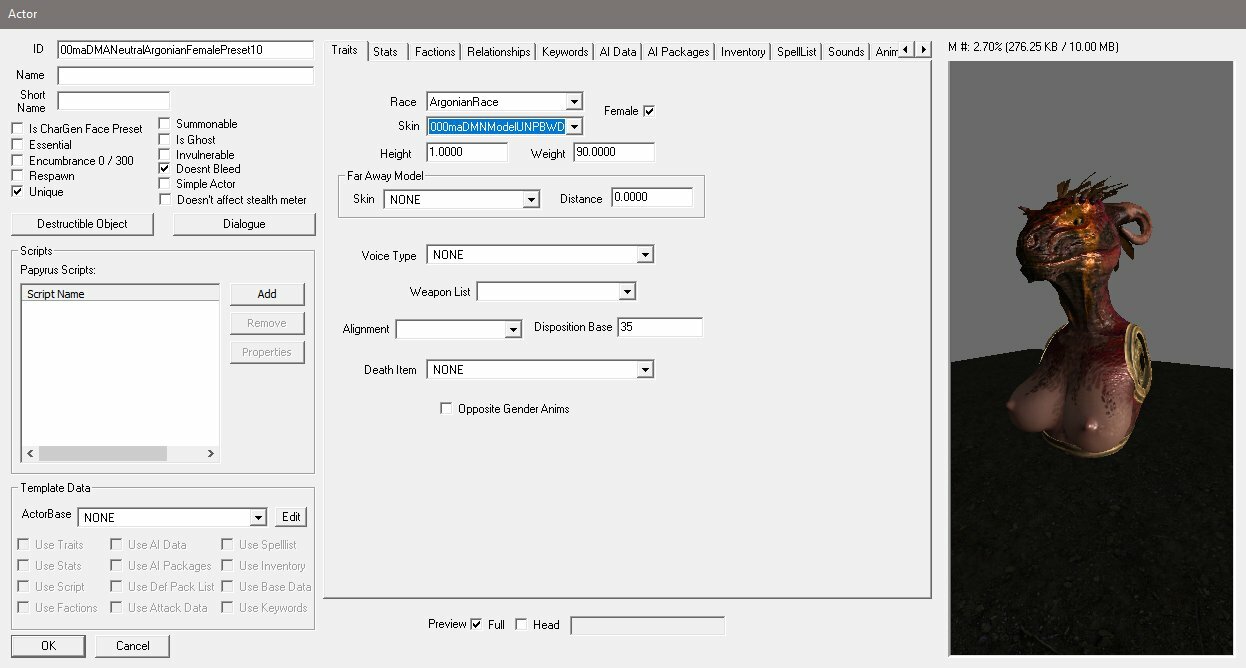Switch to the Stats tab
The image size is (1246, 668).
coord(385,52)
